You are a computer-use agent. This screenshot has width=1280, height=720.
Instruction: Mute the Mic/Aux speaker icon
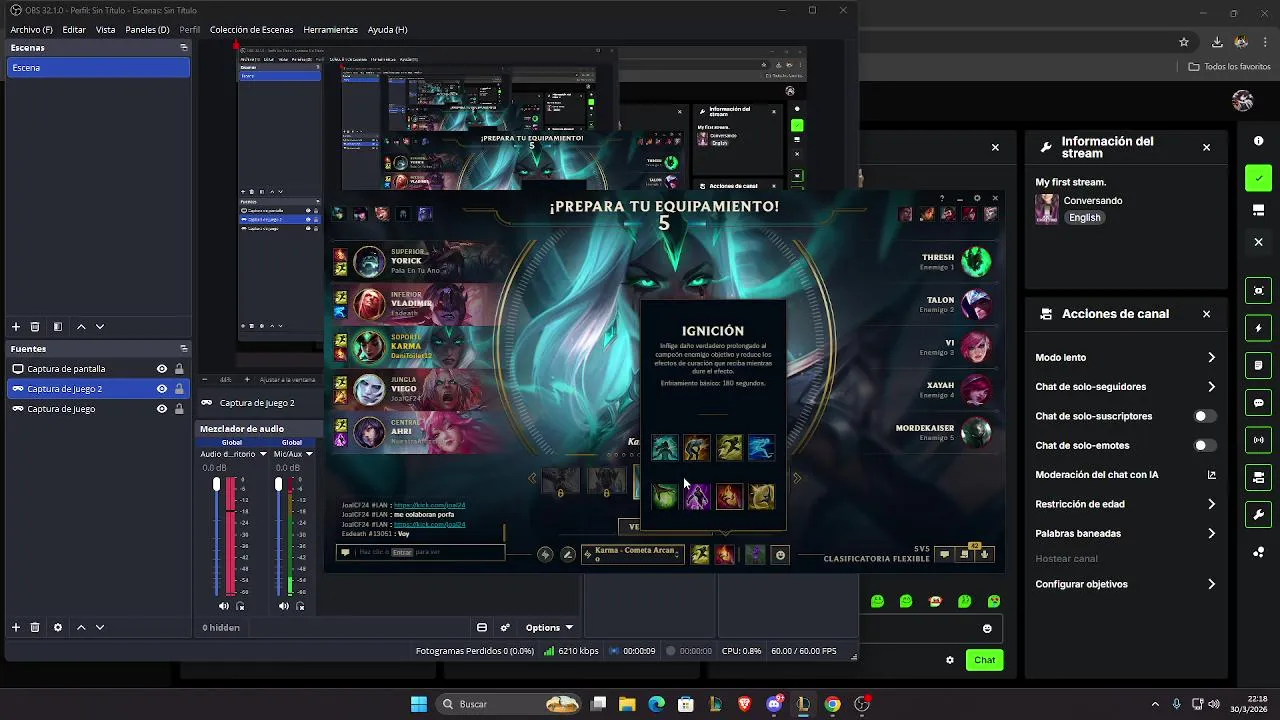pyautogui.click(x=284, y=606)
